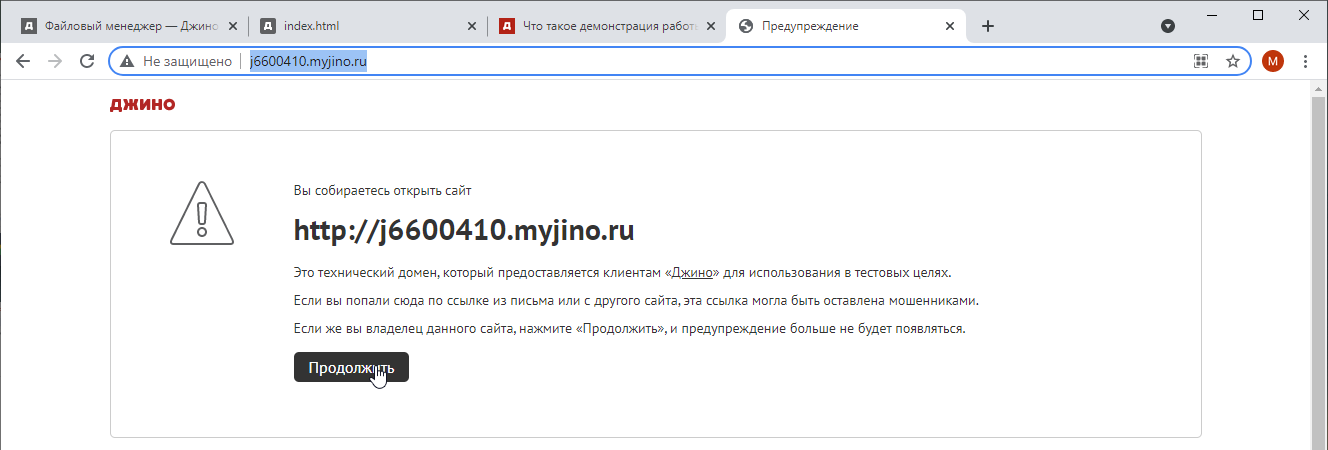This screenshot has height=450, width=1328.
Task: Bookmark this page with the star icon
Action: (x=1233, y=62)
